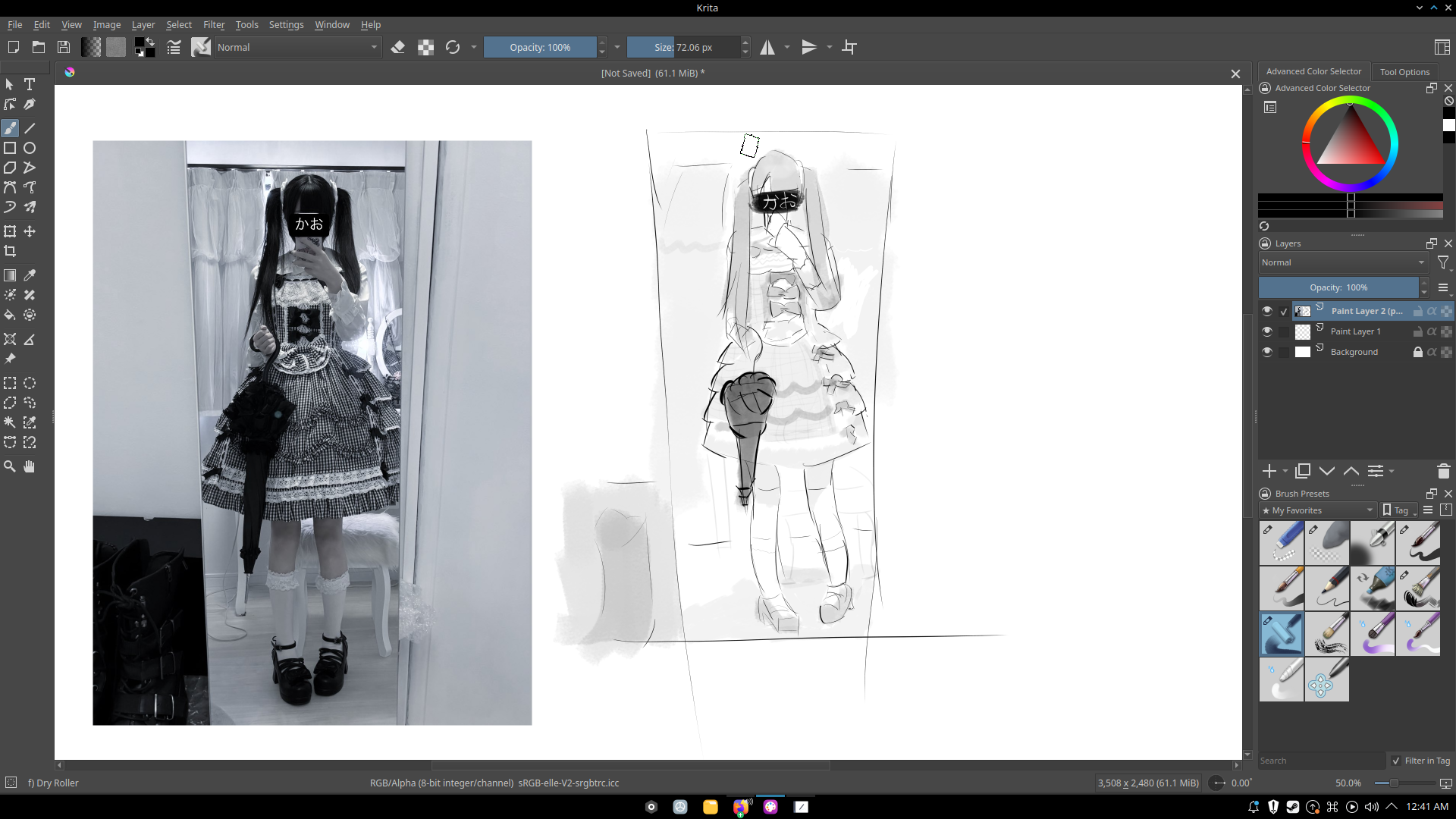
Task: Select the Bezier Curve tool
Action: point(10,187)
